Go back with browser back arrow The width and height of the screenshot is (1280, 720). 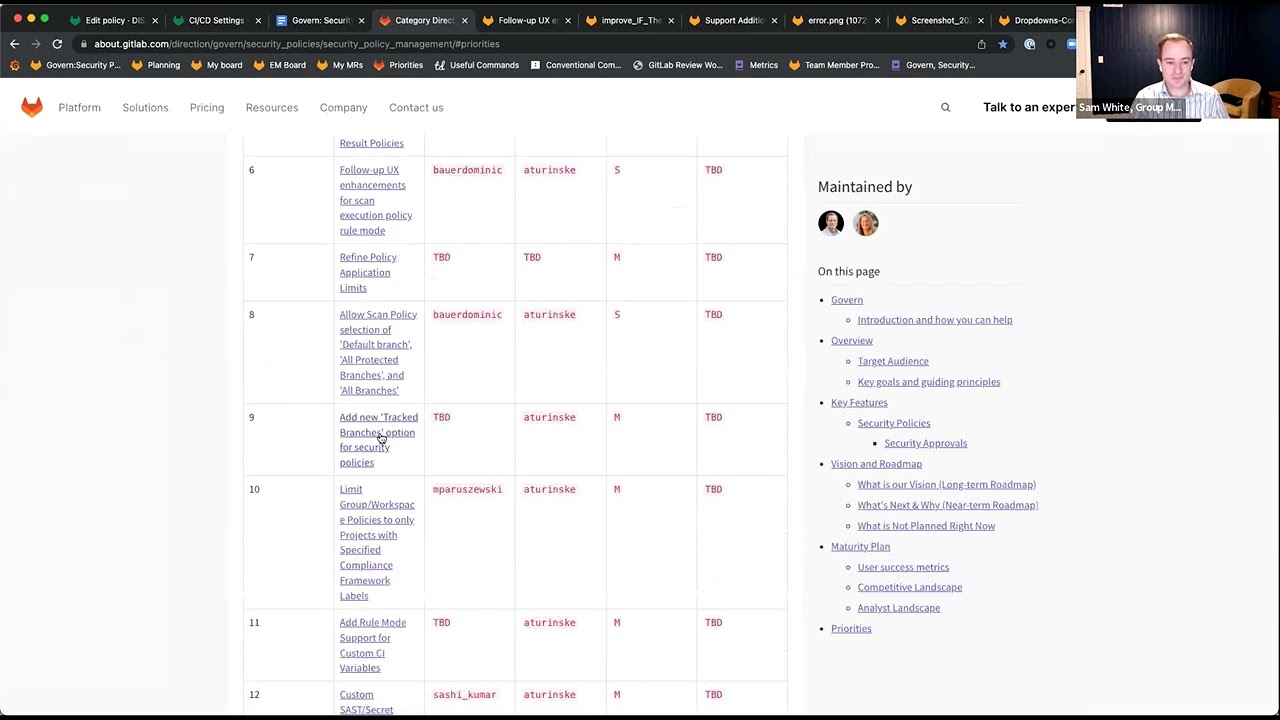[14, 44]
